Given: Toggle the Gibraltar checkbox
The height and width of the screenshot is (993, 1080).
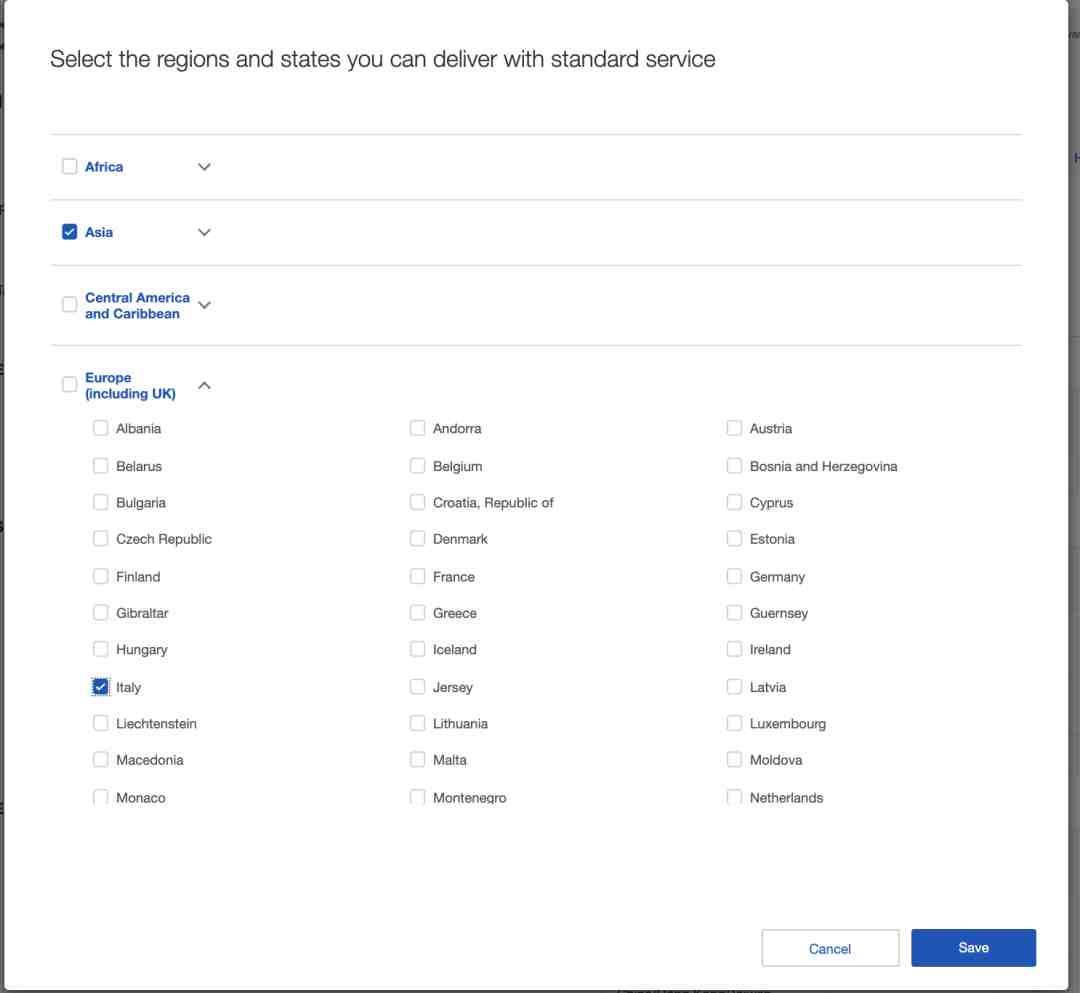Looking at the screenshot, I should pyautogui.click(x=101, y=613).
